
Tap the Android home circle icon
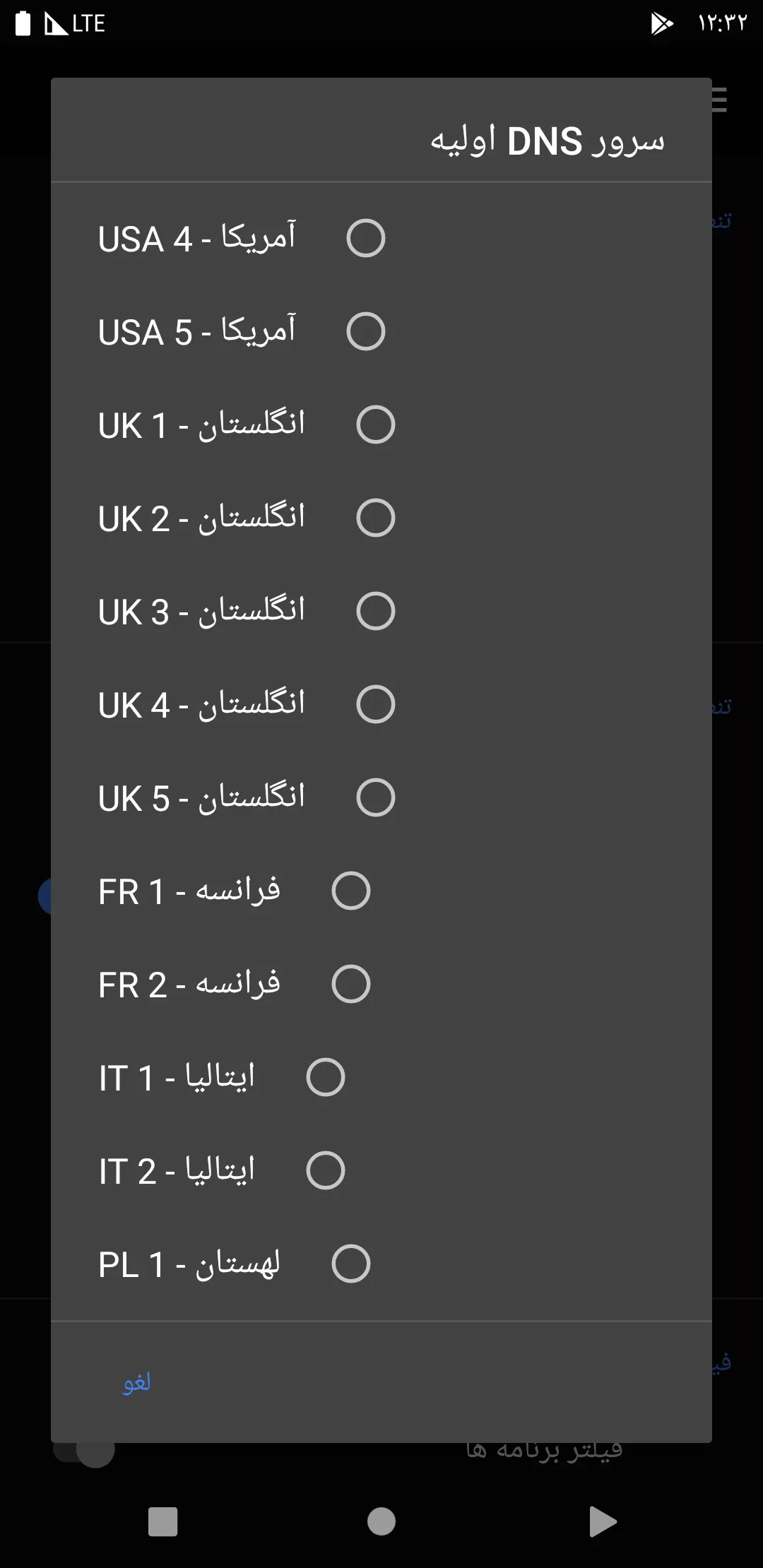tap(381, 1521)
